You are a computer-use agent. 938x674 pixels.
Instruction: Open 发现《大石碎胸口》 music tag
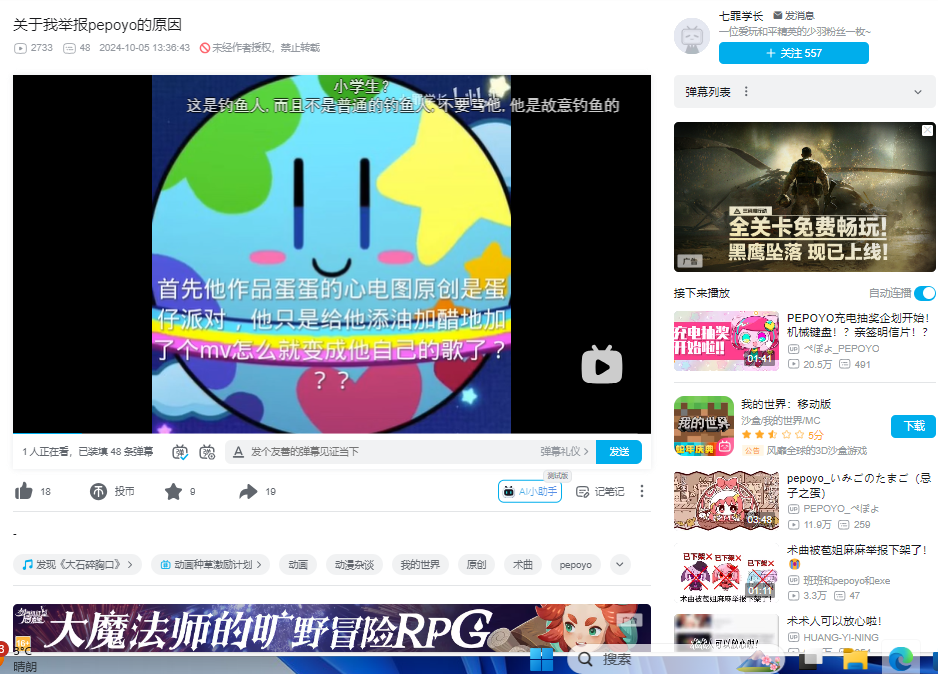77,565
